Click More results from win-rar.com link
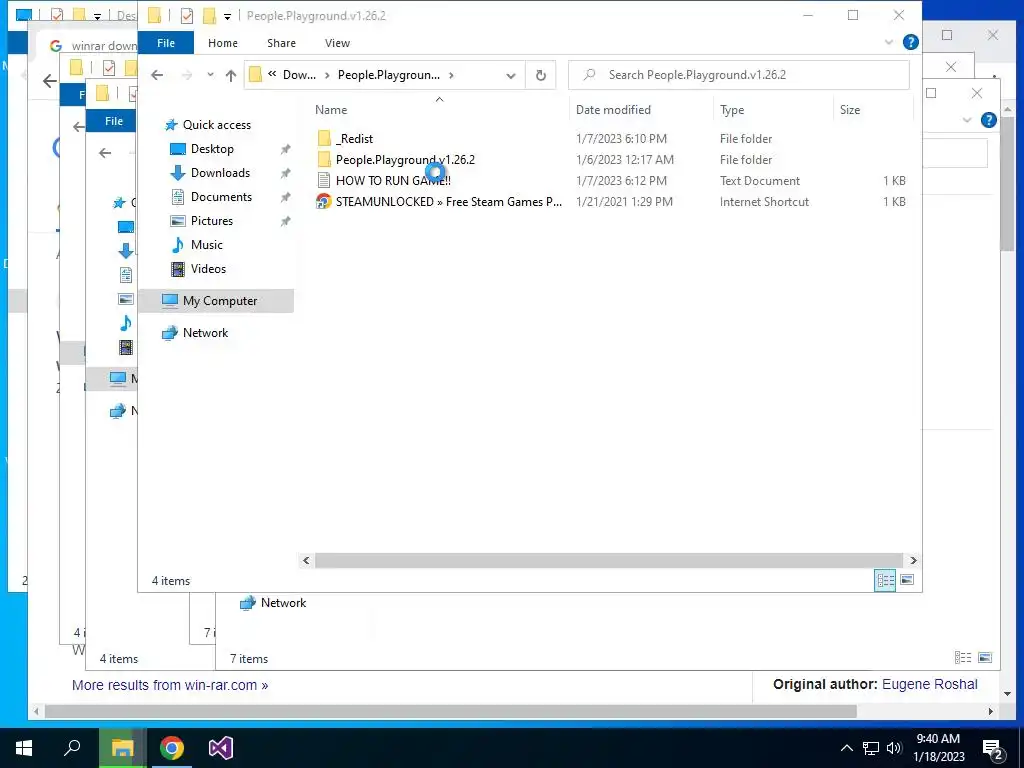Screen dimensions: 1024x768 click(x=170, y=685)
